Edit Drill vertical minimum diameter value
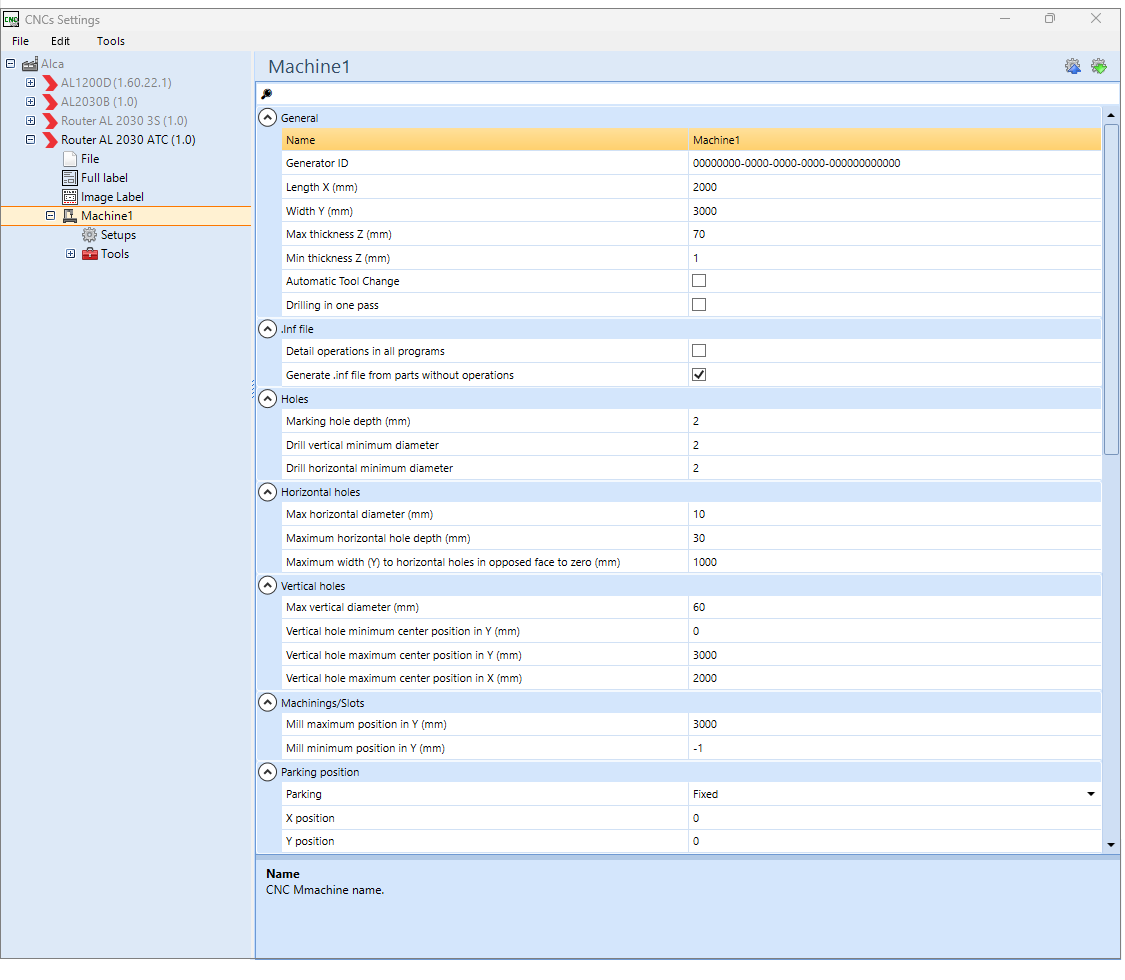Viewport: 1125px width, 980px height. click(x=895, y=445)
